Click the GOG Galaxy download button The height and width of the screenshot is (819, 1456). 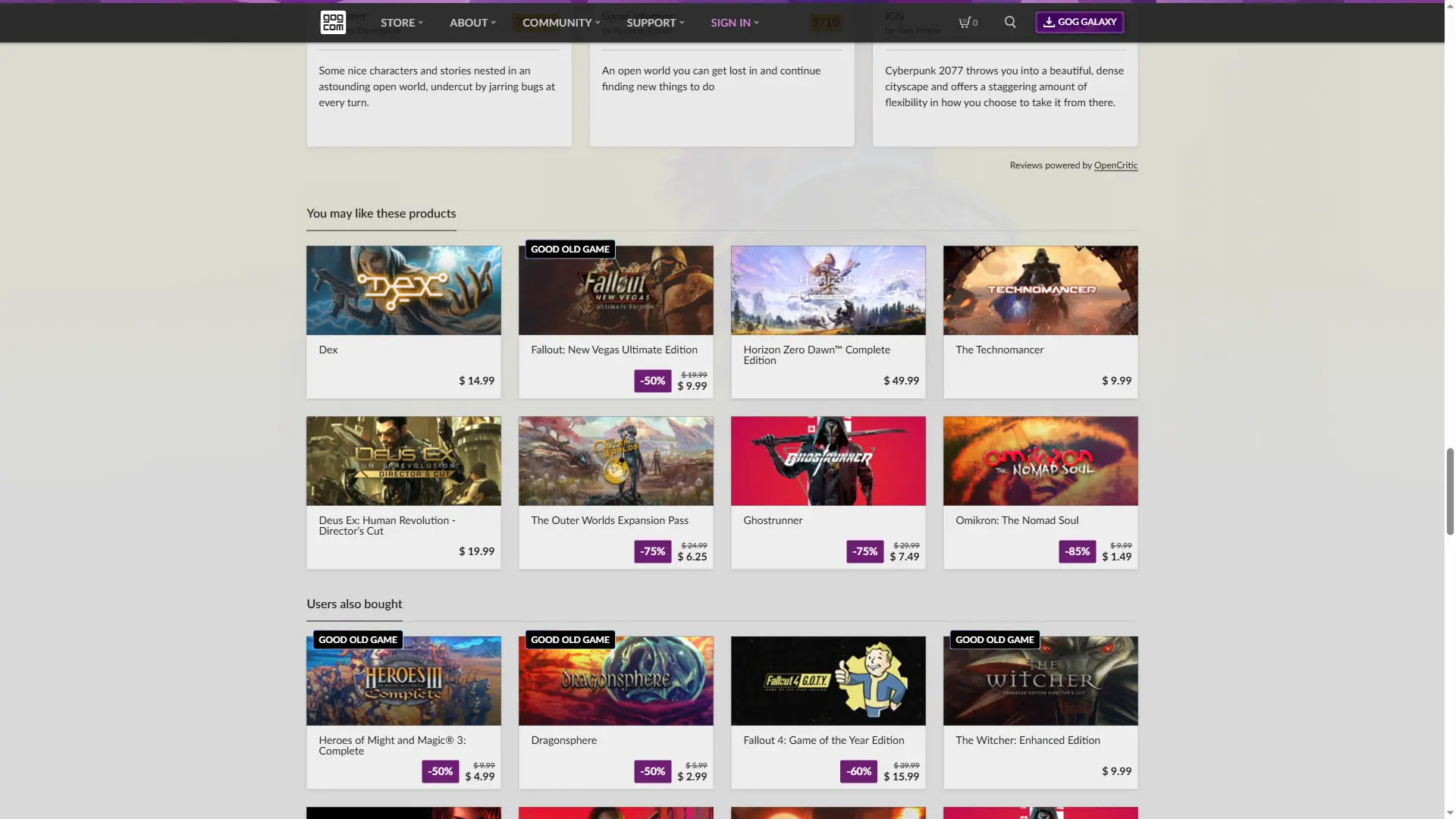pyautogui.click(x=1079, y=22)
